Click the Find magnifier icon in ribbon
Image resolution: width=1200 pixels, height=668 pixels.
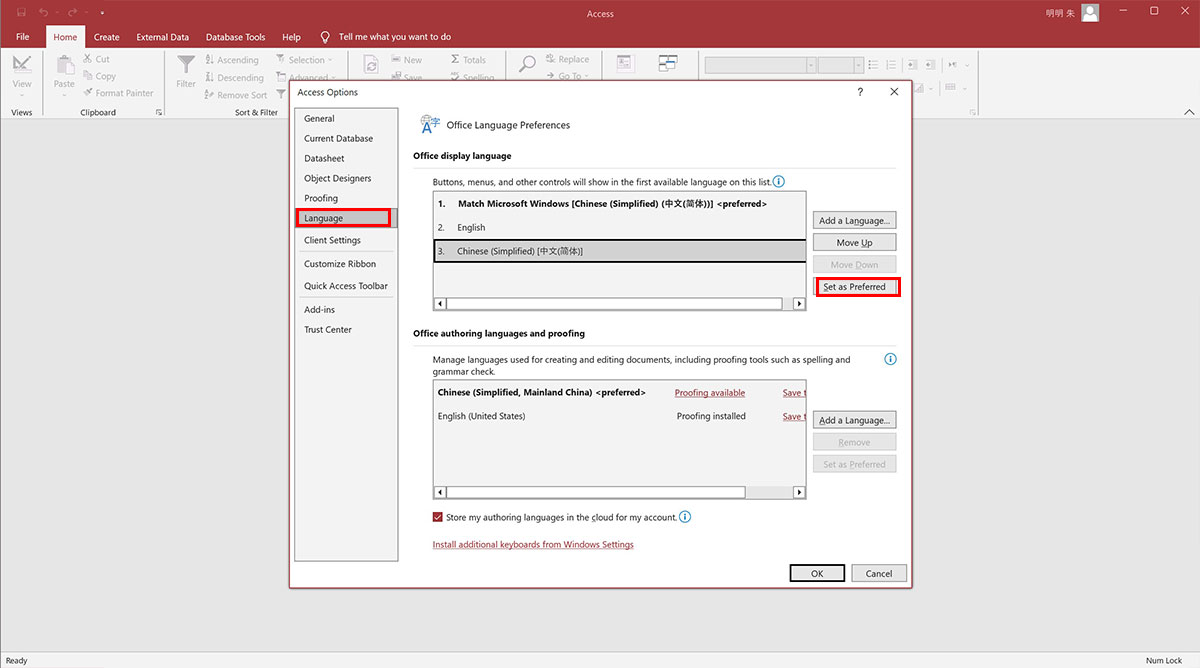point(528,63)
